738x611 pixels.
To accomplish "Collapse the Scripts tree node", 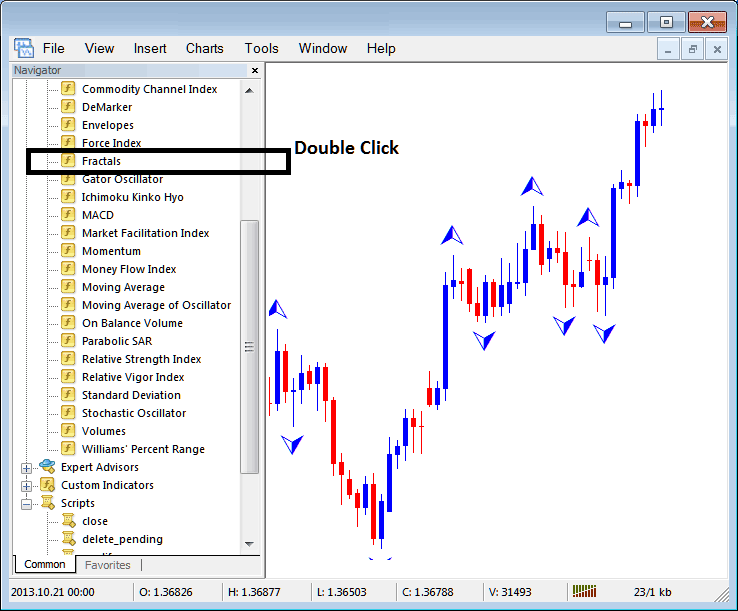I will (26, 504).
